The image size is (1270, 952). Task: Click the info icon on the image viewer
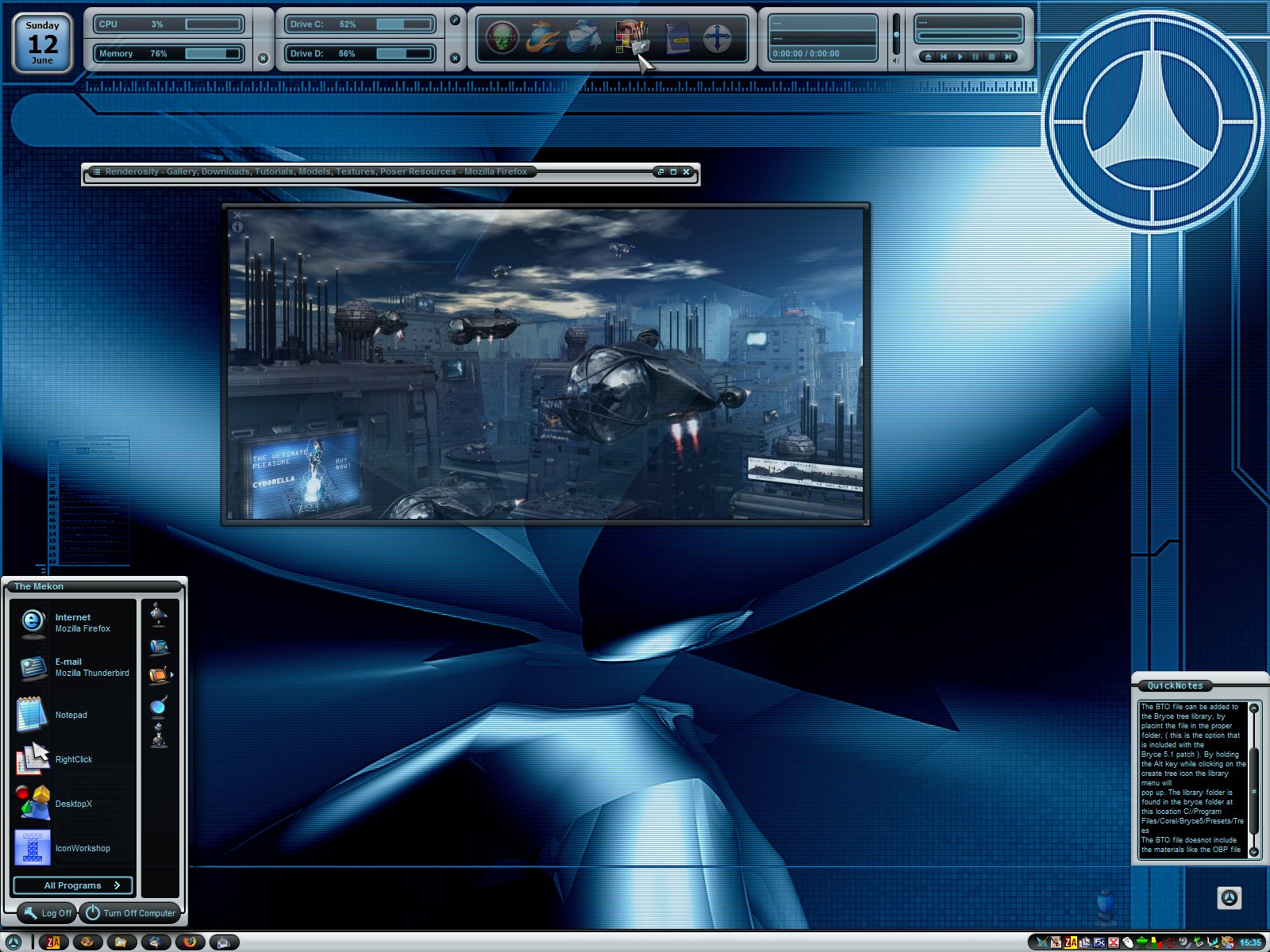[x=237, y=227]
